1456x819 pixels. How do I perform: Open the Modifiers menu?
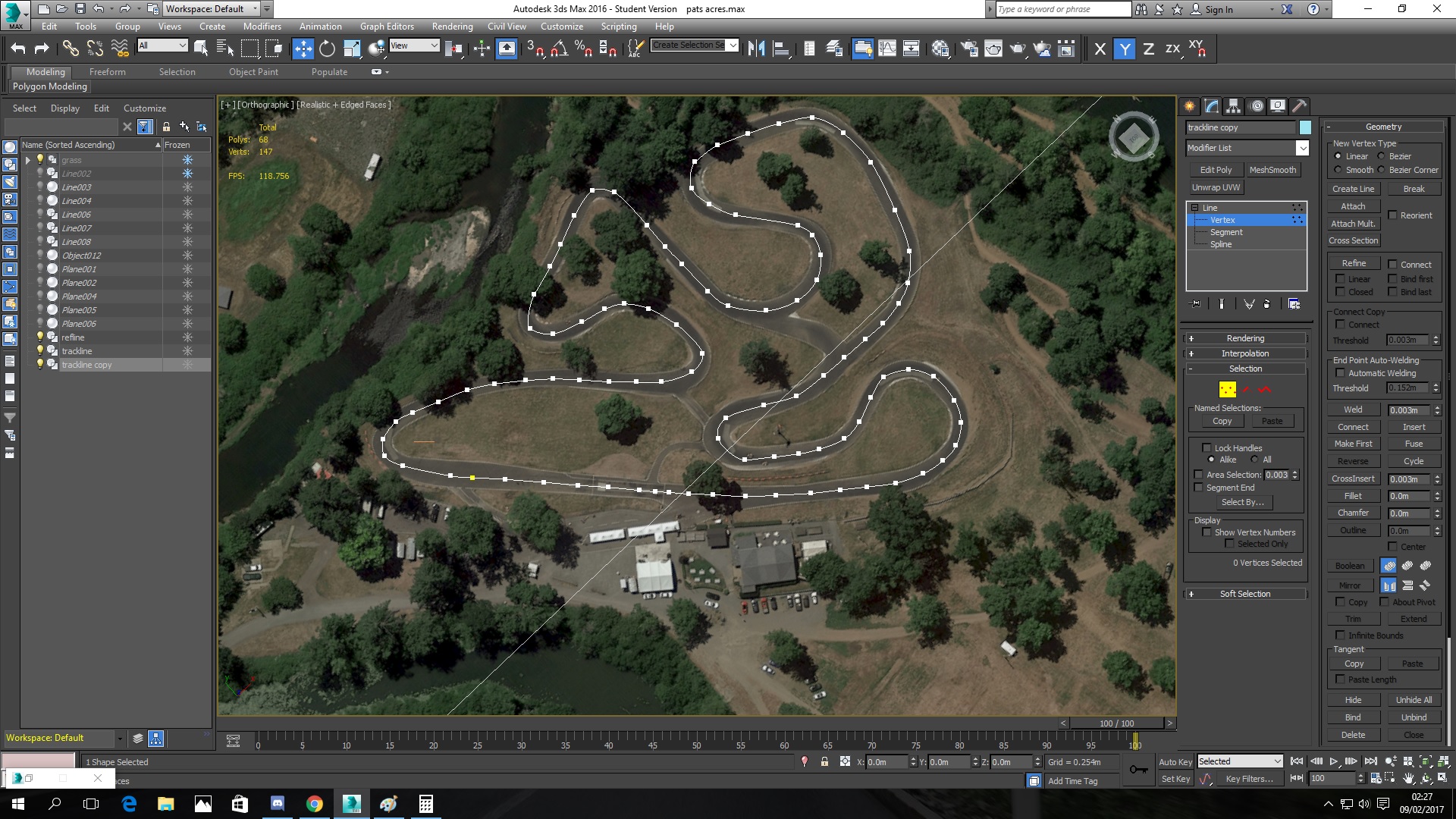click(262, 26)
